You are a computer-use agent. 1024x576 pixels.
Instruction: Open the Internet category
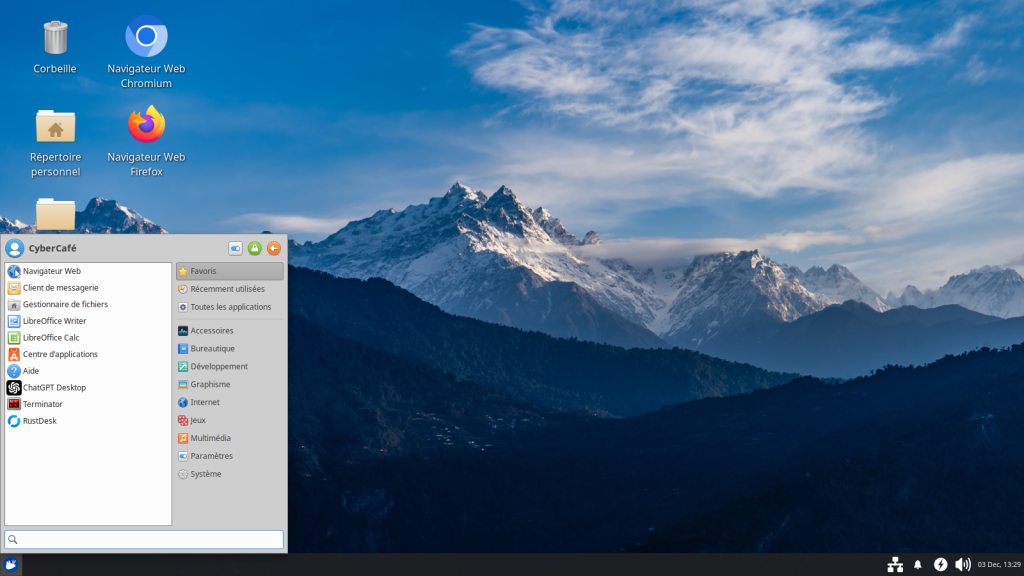coord(204,402)
